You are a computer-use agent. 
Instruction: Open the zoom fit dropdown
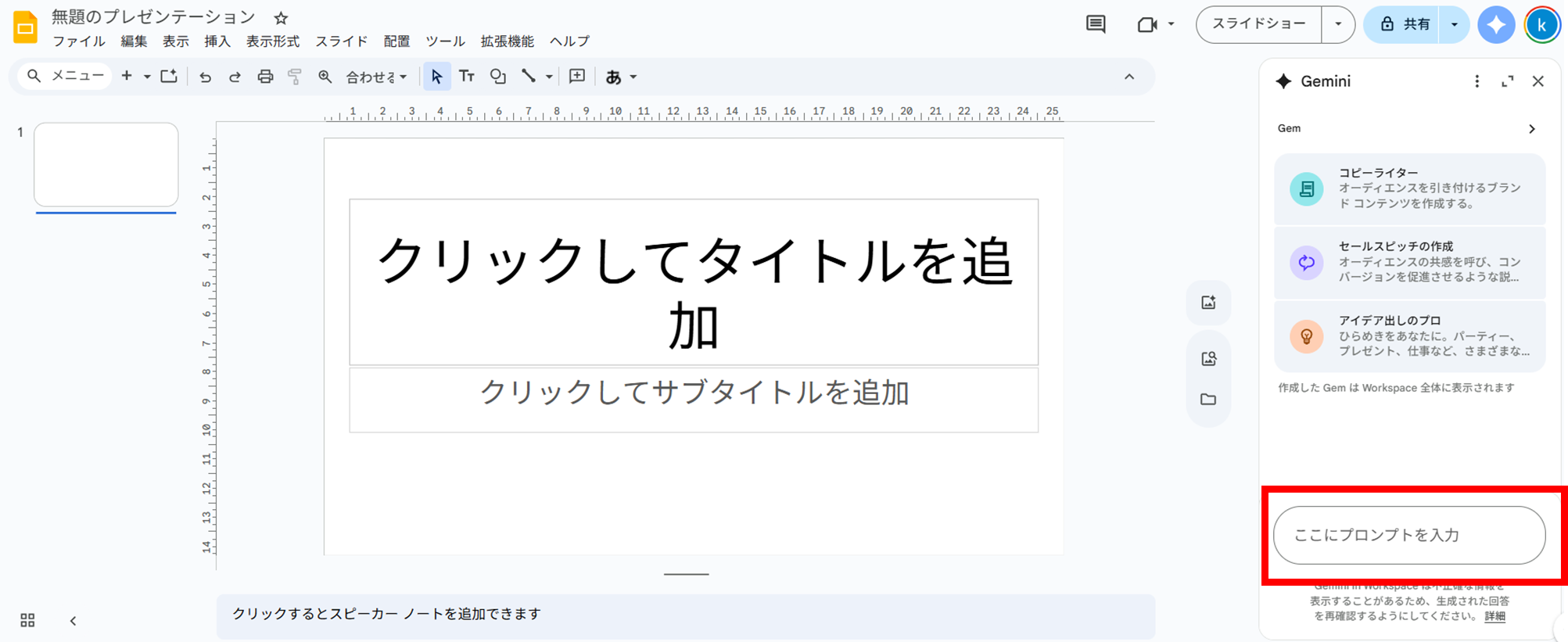pos(376,77)
